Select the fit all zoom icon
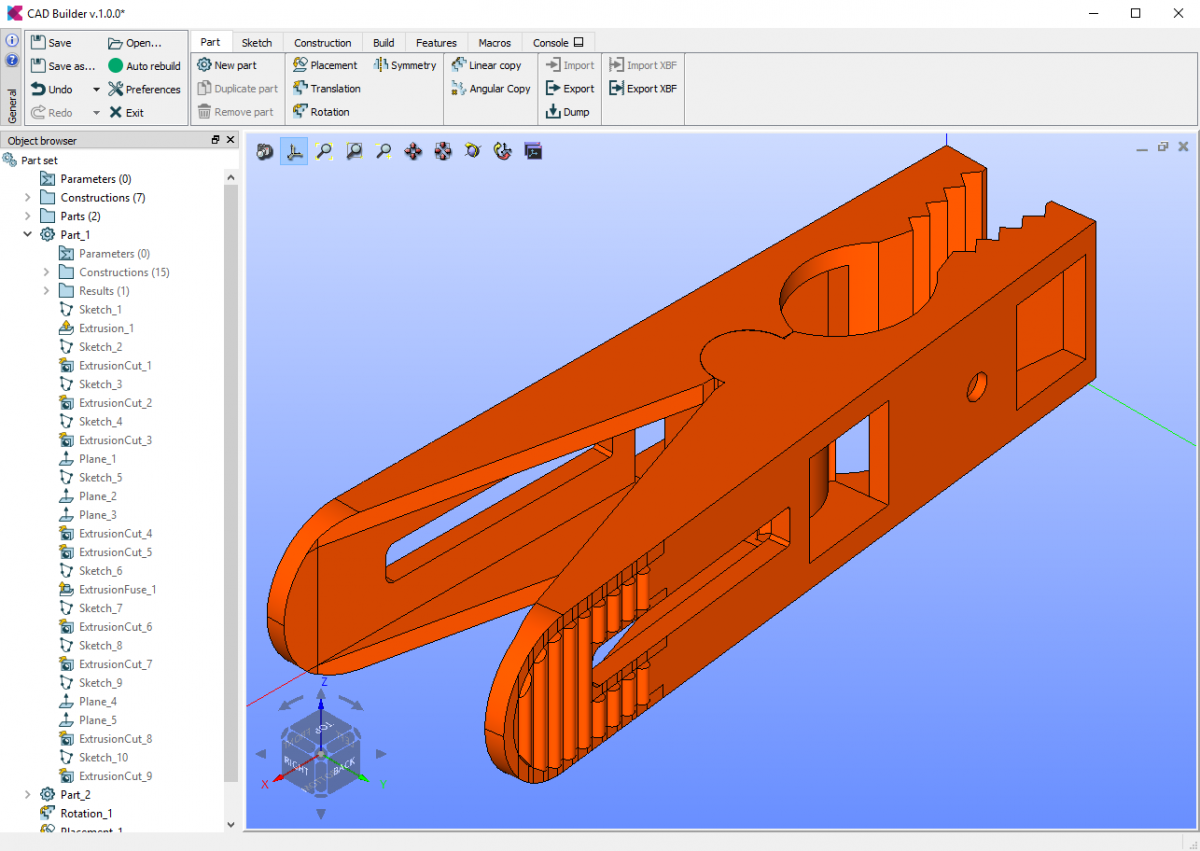The image size is (1200, 851). tap(324, 152)
